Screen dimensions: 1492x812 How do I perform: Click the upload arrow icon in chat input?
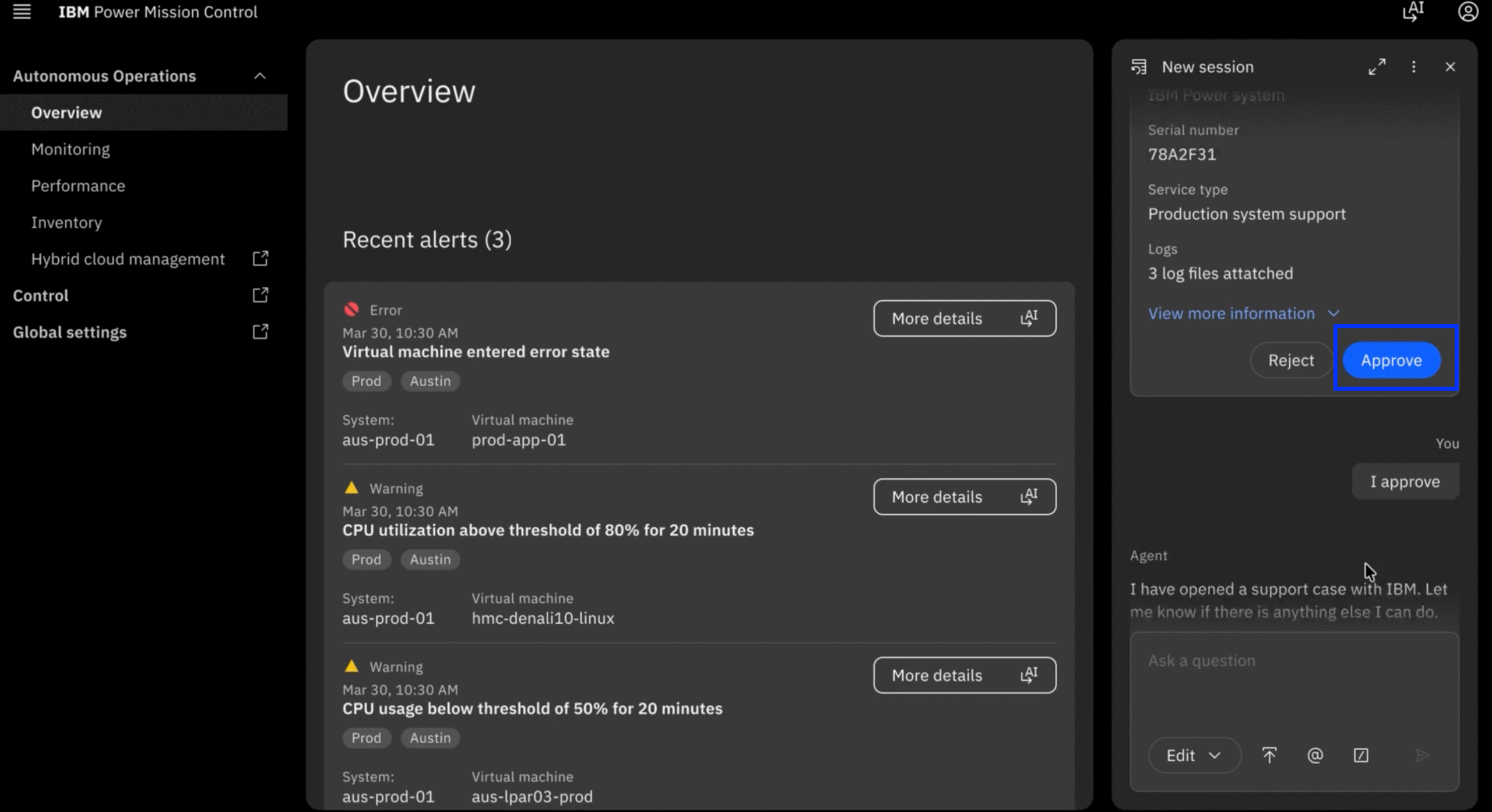(x=1269, y=755)
